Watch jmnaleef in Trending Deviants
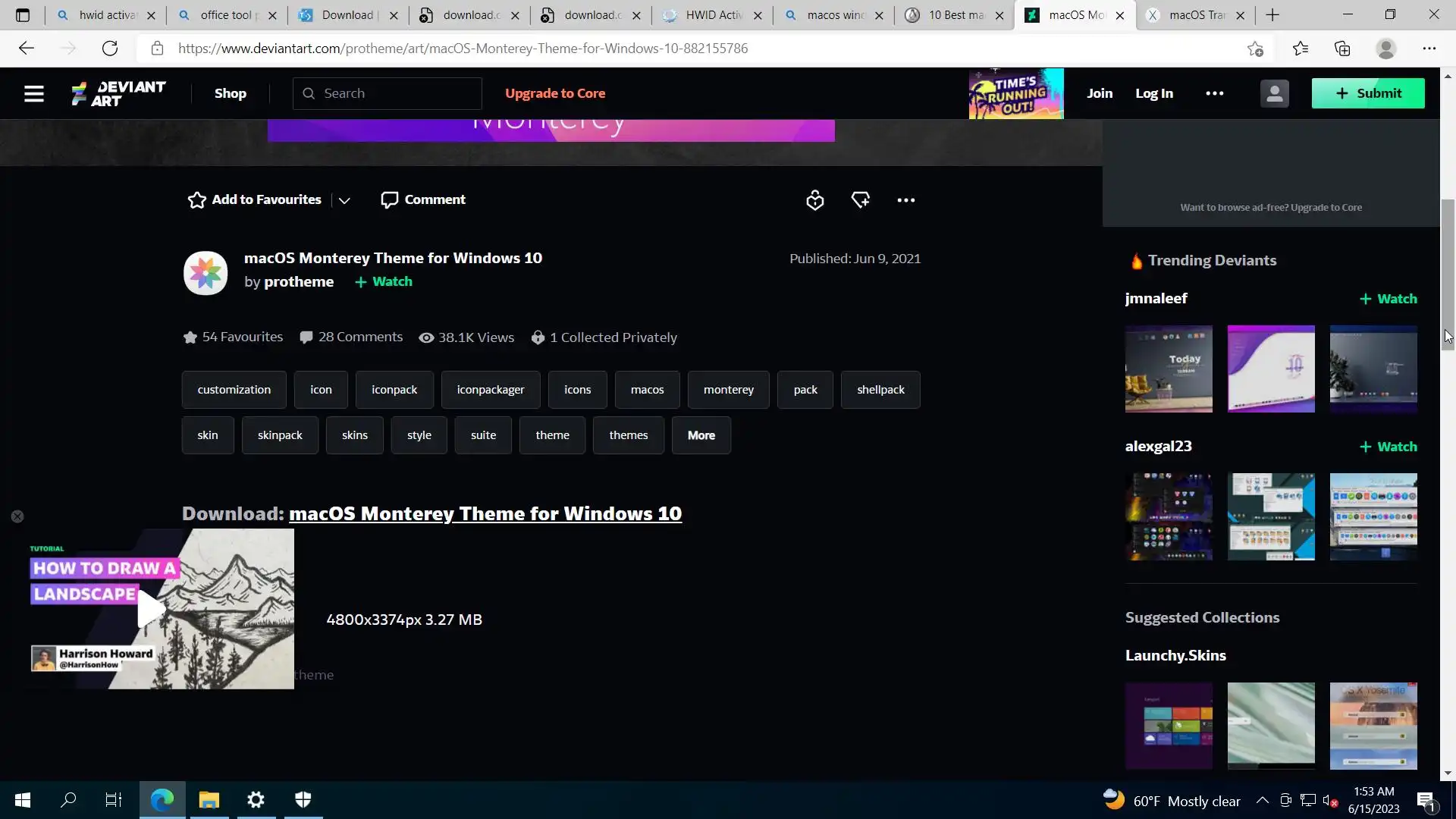Image resolution: width=1456 pixels, height=819 pixels. [x=1388, y=299]
